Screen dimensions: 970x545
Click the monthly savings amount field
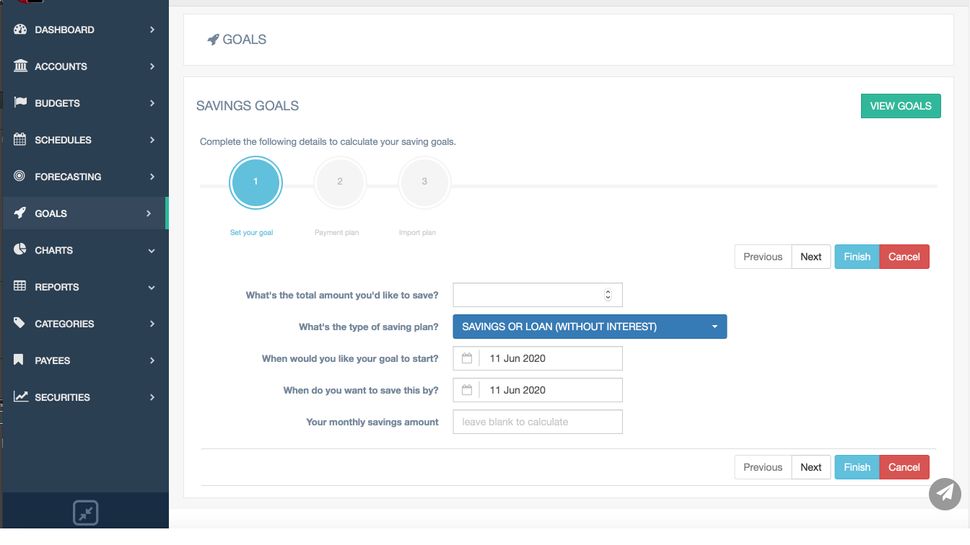click(537, 422)
